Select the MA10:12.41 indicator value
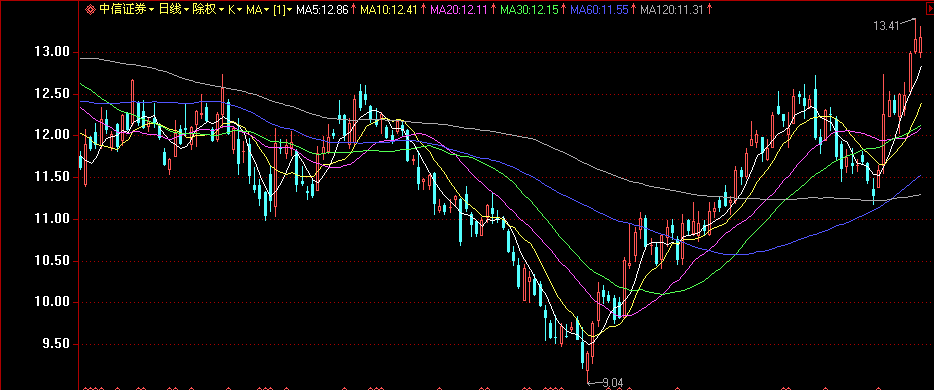Screen dimensions: 934x390 point(388,10)
